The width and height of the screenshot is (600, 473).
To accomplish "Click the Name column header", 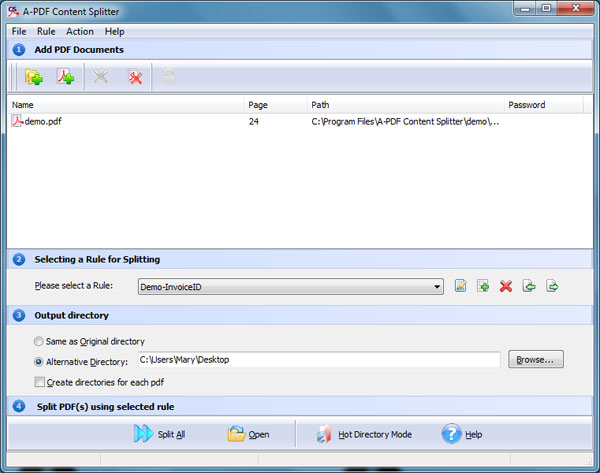I will 125,104.
